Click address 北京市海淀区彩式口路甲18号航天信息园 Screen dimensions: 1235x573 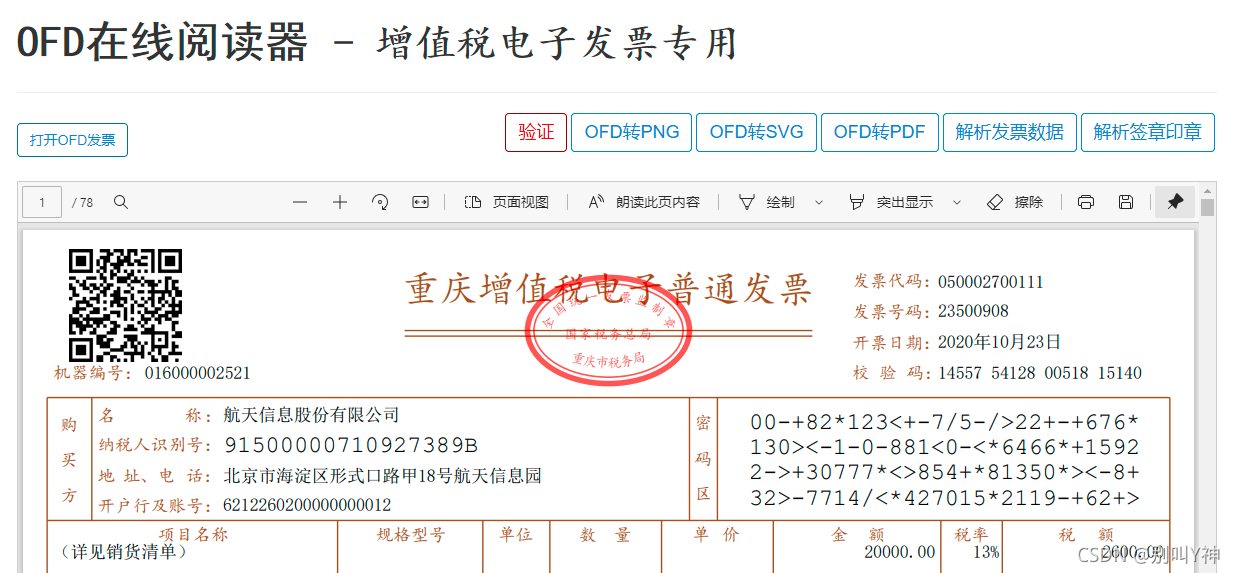point(382,476)
